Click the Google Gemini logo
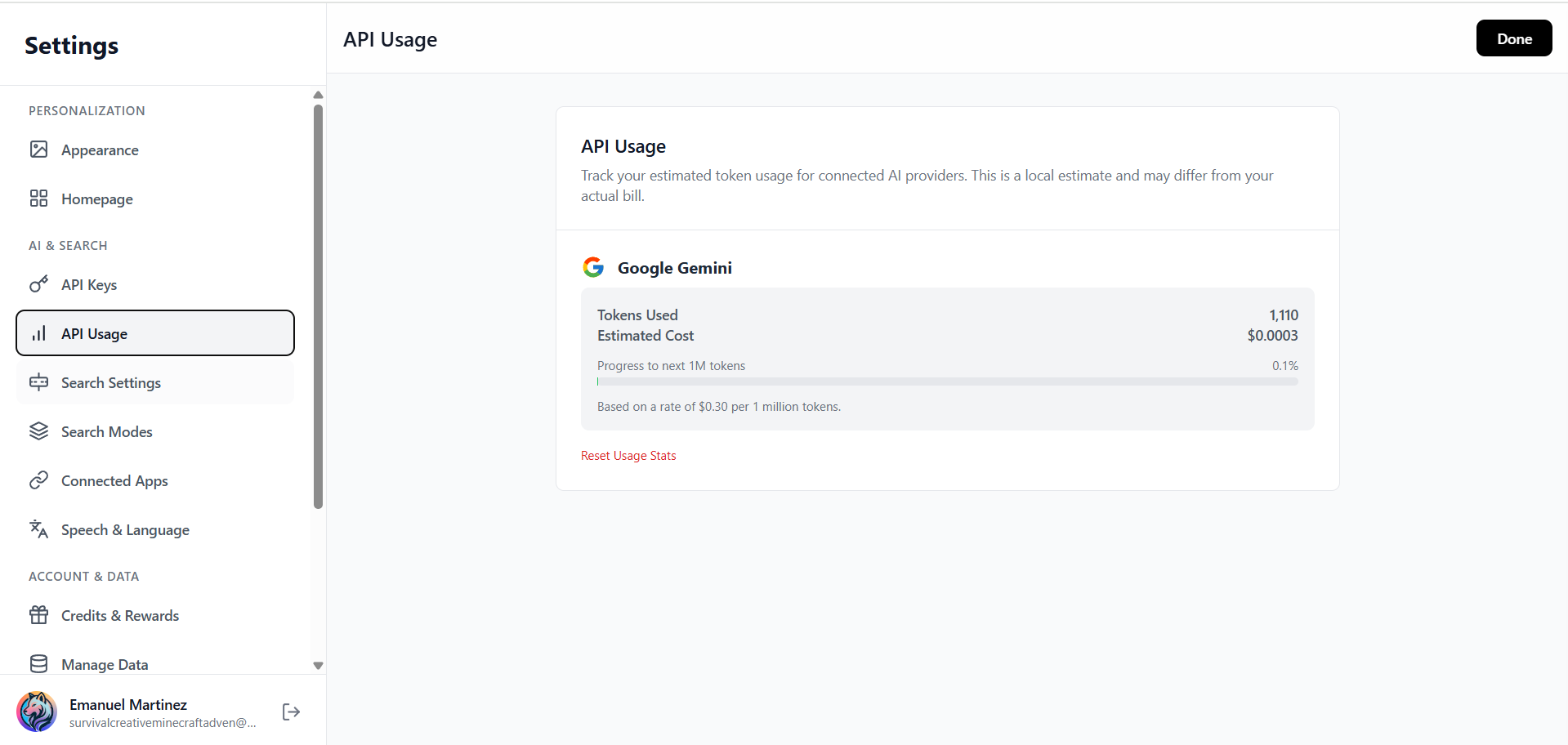 click(x=593, y=266)
